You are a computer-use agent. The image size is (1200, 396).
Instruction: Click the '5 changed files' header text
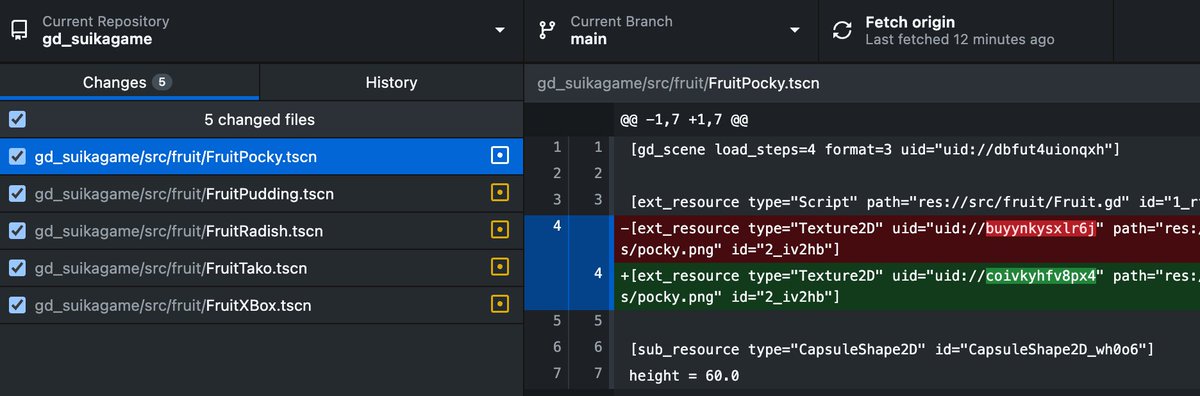pyautogui.click(x=260, y=120)
